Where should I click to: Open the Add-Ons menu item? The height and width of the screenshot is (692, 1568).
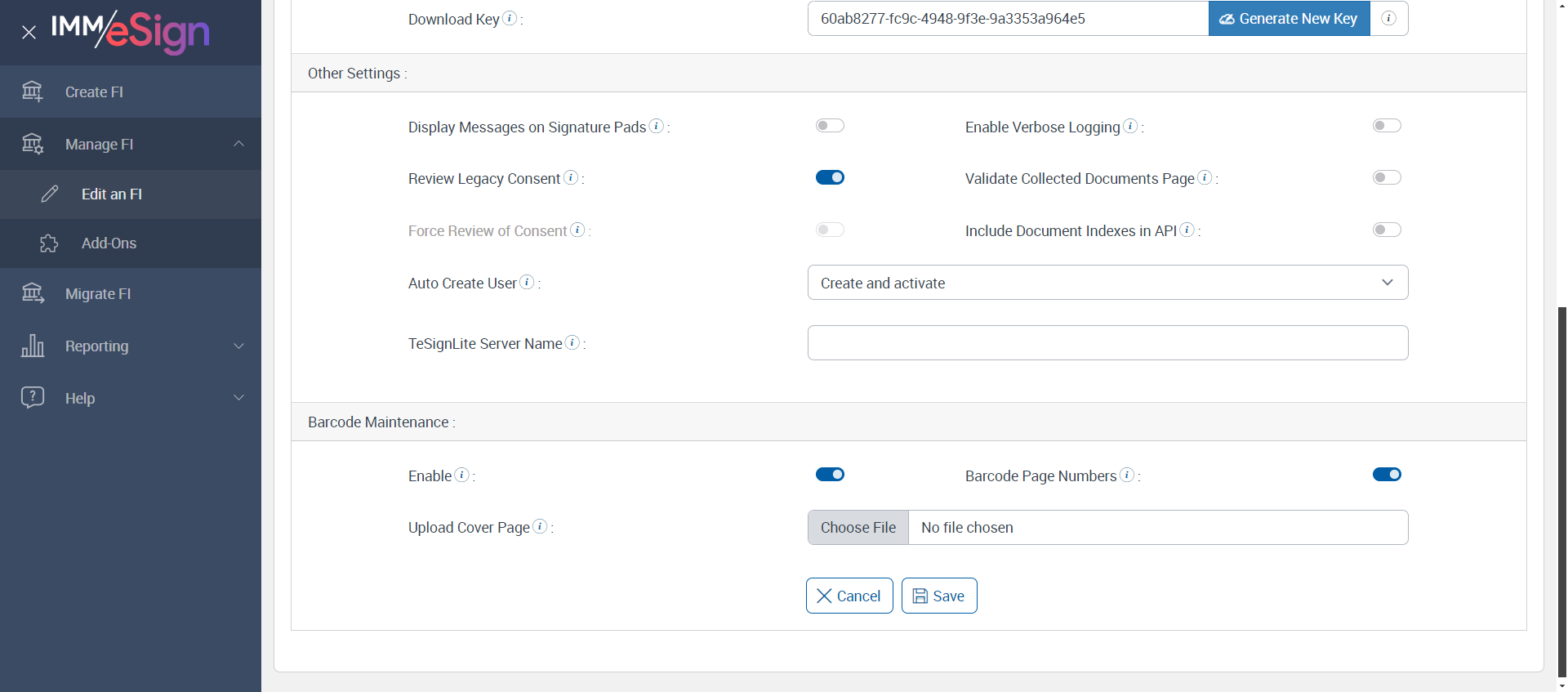(x=109, y=243)
